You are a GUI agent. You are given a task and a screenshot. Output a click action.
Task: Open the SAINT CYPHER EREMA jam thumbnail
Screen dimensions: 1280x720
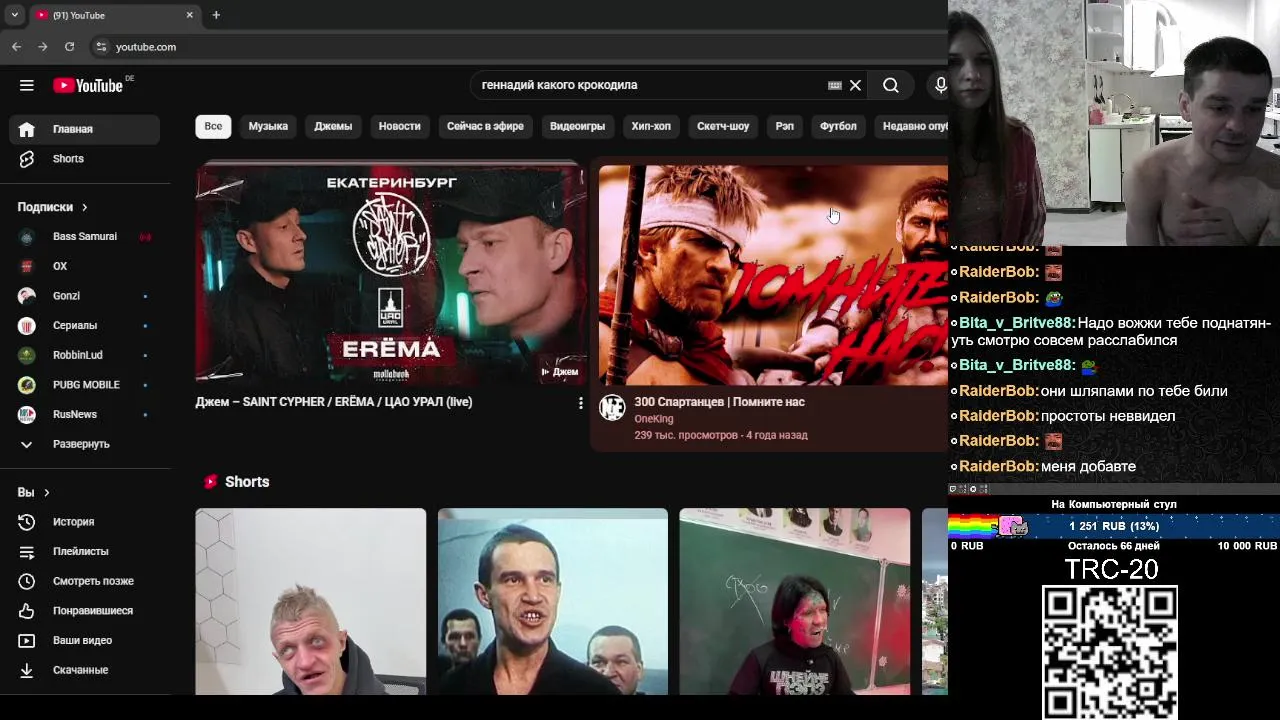click(391, 274)
